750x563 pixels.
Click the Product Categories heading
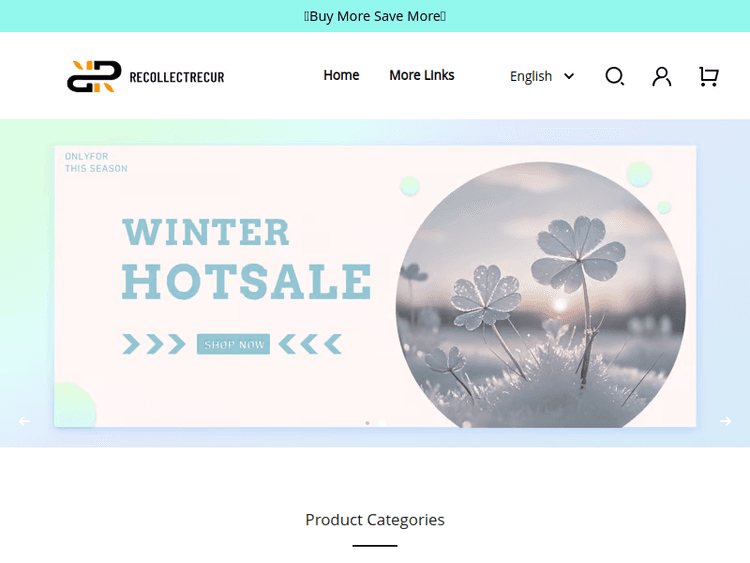click(375, 519)
